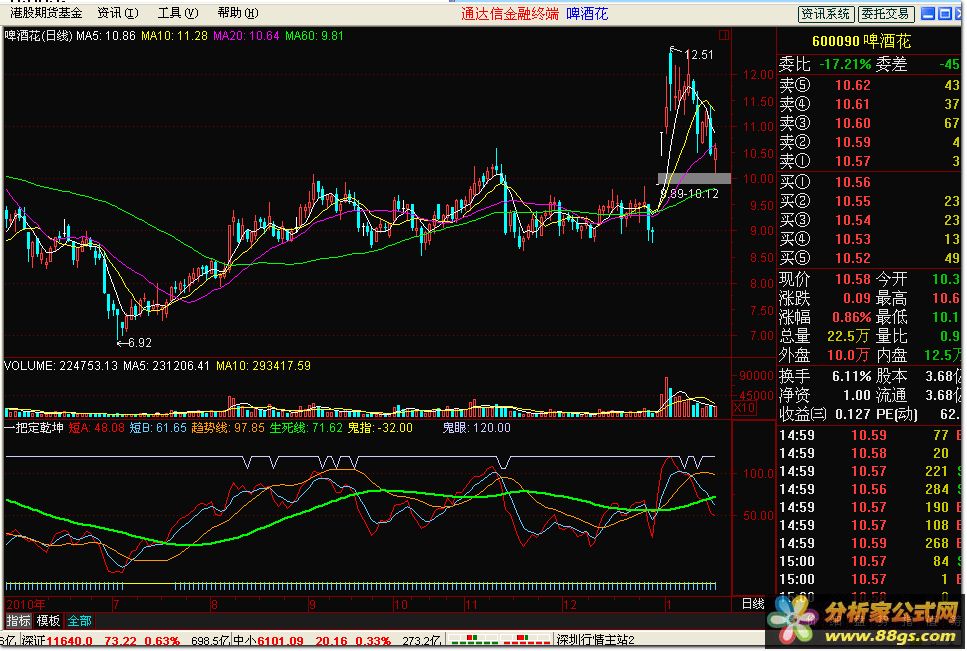Click the 深证 11640.0 index in status bar
The width and height of the screenshot is (967, 651).
pos(57,641)
